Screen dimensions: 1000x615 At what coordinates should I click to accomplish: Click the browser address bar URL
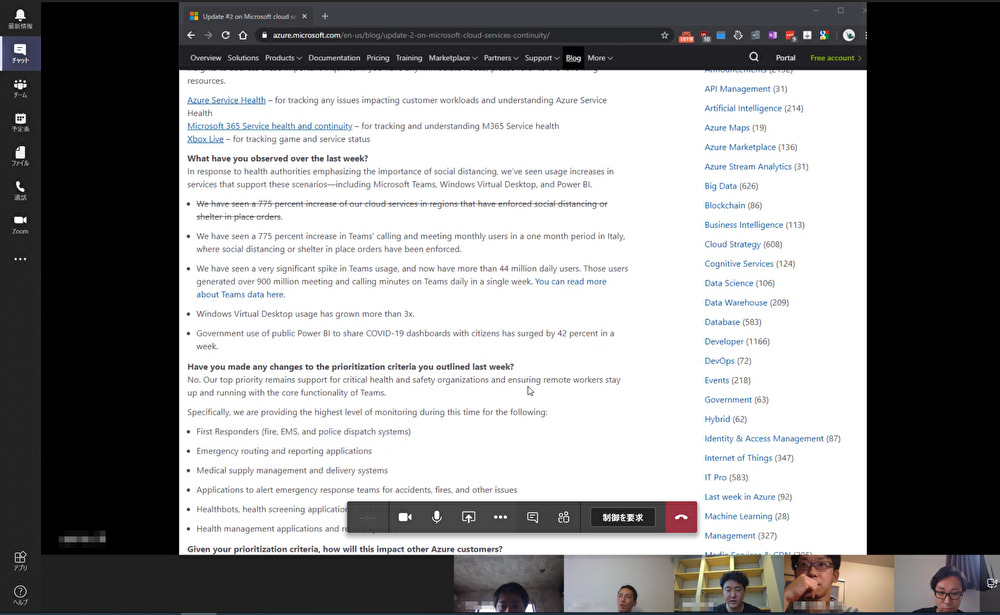coord(411,35)
